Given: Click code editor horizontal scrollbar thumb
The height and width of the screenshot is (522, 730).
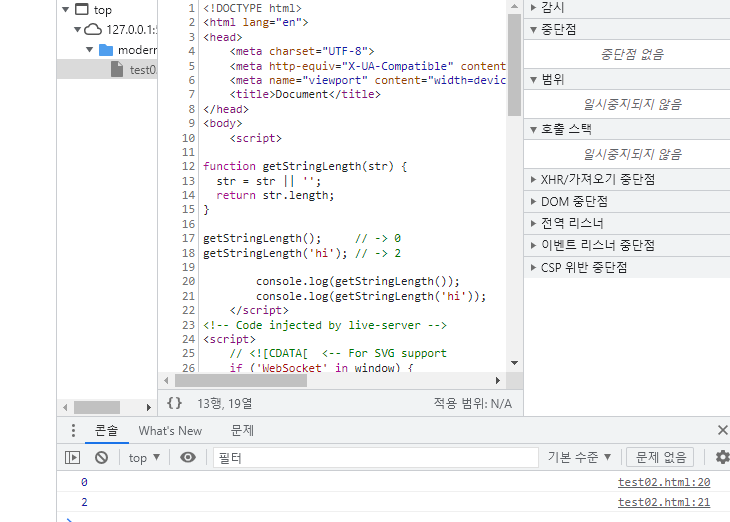Looking at the screenshot, I should pyautogui.click(x=241, y=380).
